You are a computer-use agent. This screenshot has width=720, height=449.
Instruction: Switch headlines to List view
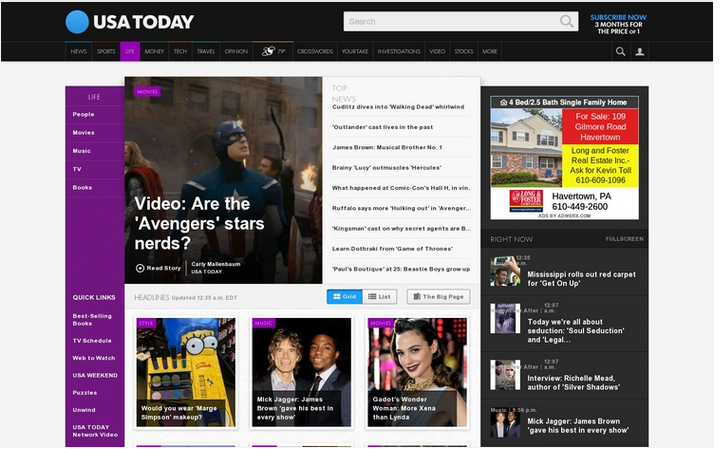coord(380,297)
